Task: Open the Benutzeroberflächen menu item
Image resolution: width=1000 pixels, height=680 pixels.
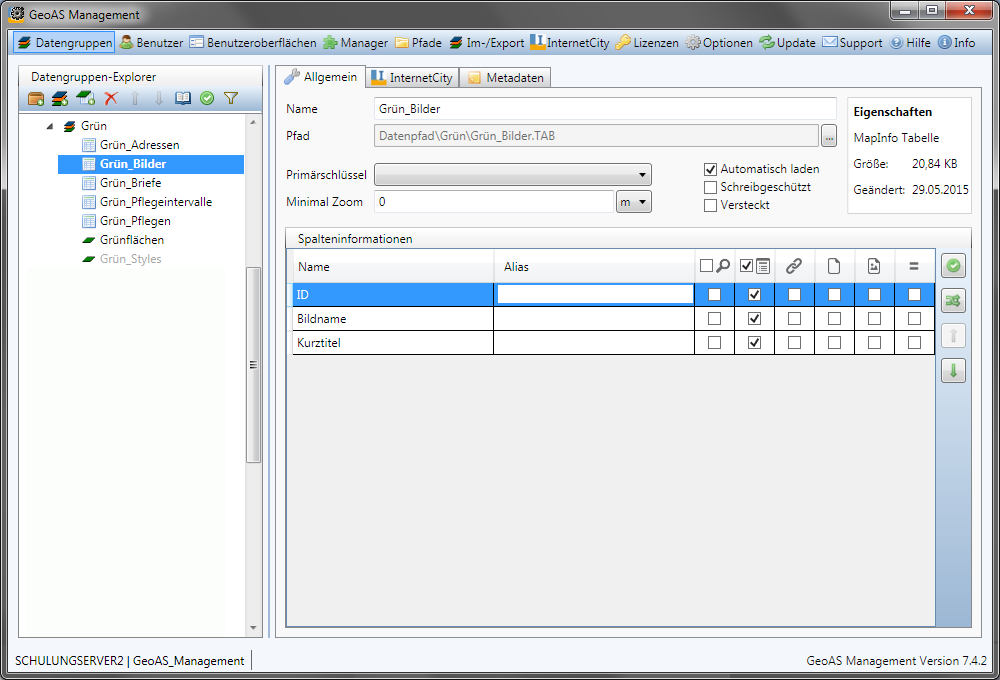Action: [x=252, y=43]
